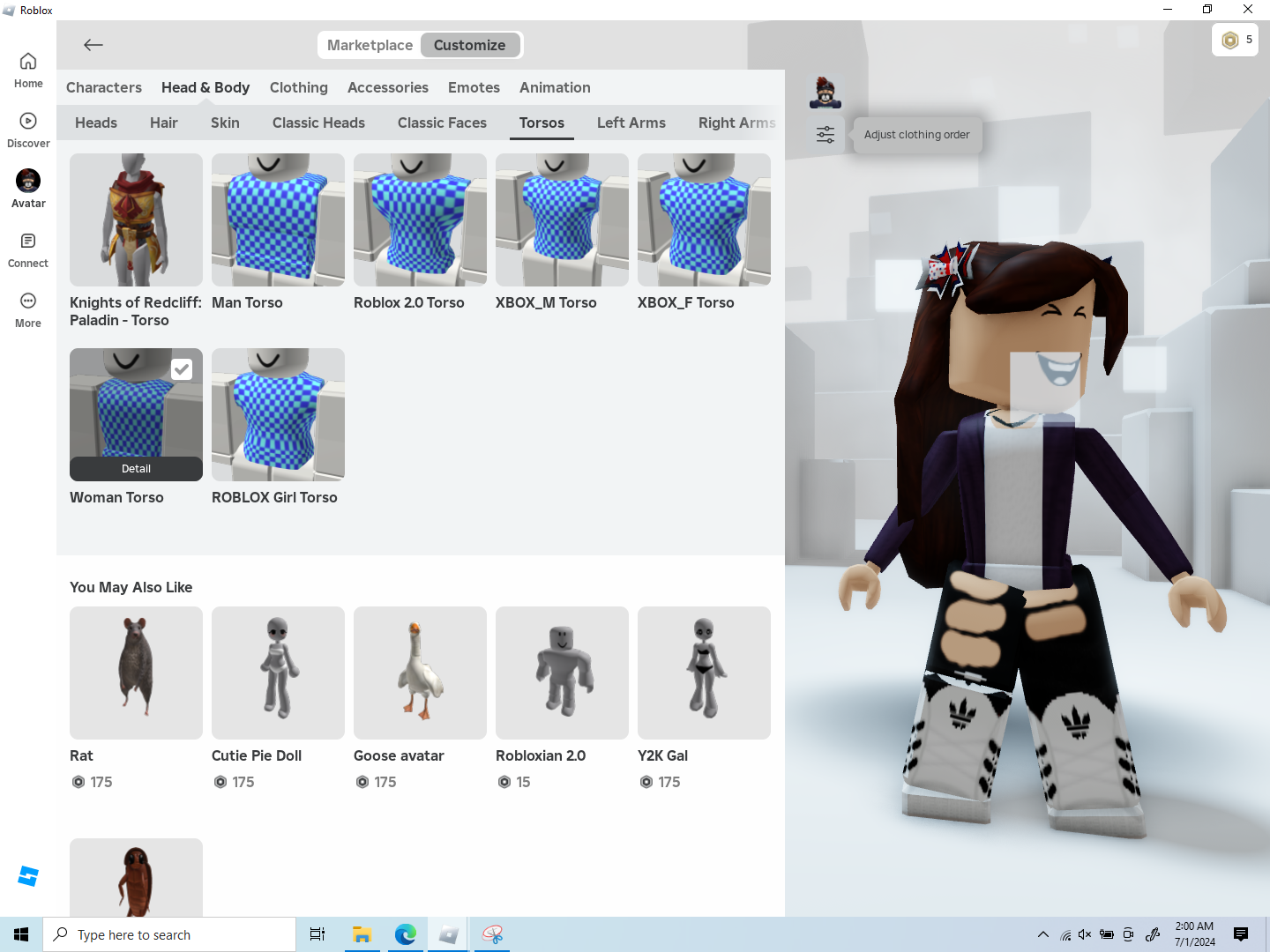This screenshot has width=1270, height=952.
Task: Equip the Roblox 2.0 Torso item
Action: coord(420,219)
